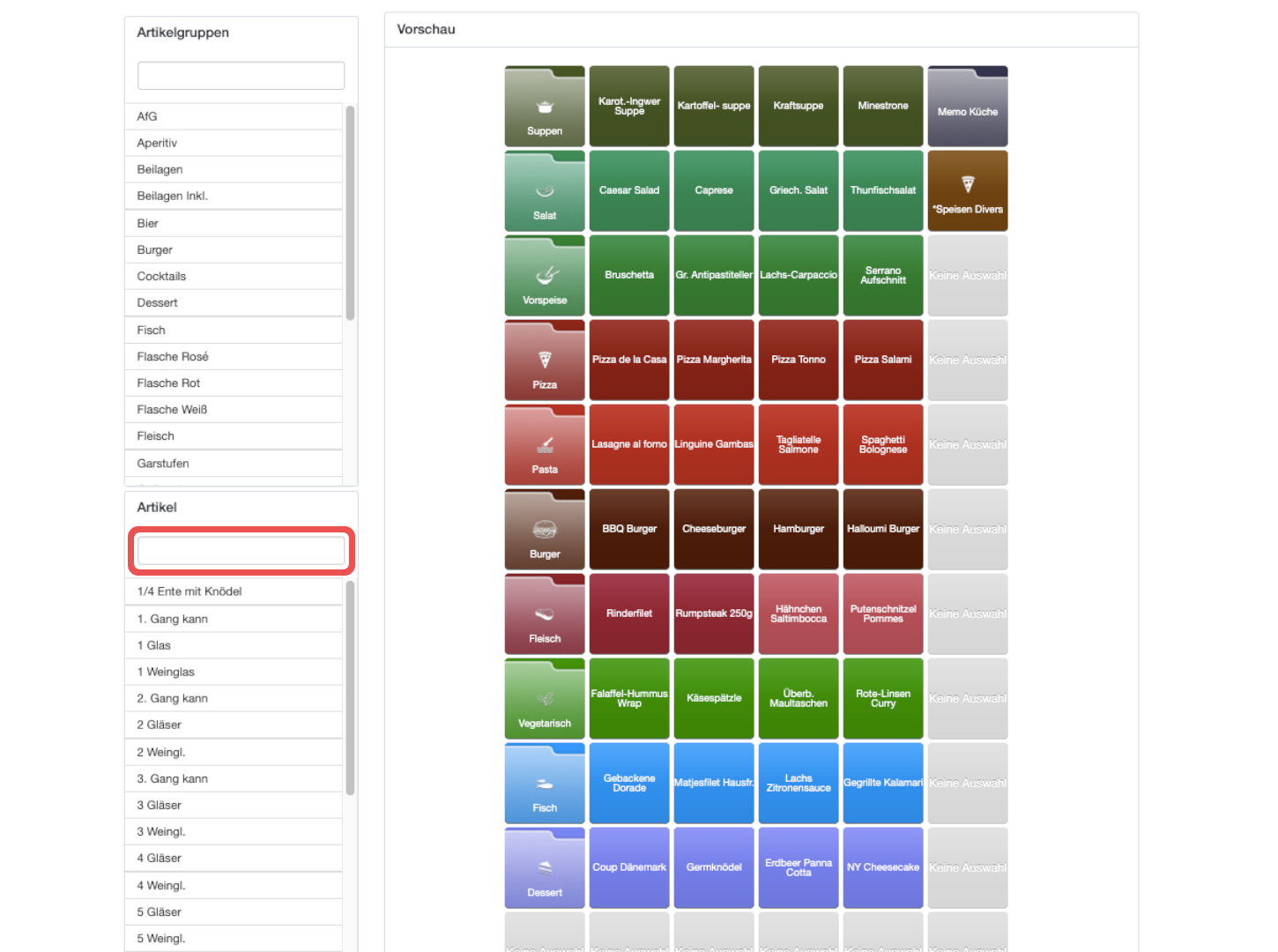Select the Halloumi Burger tile
1278x952 pixels.
(x=883, y=529)
